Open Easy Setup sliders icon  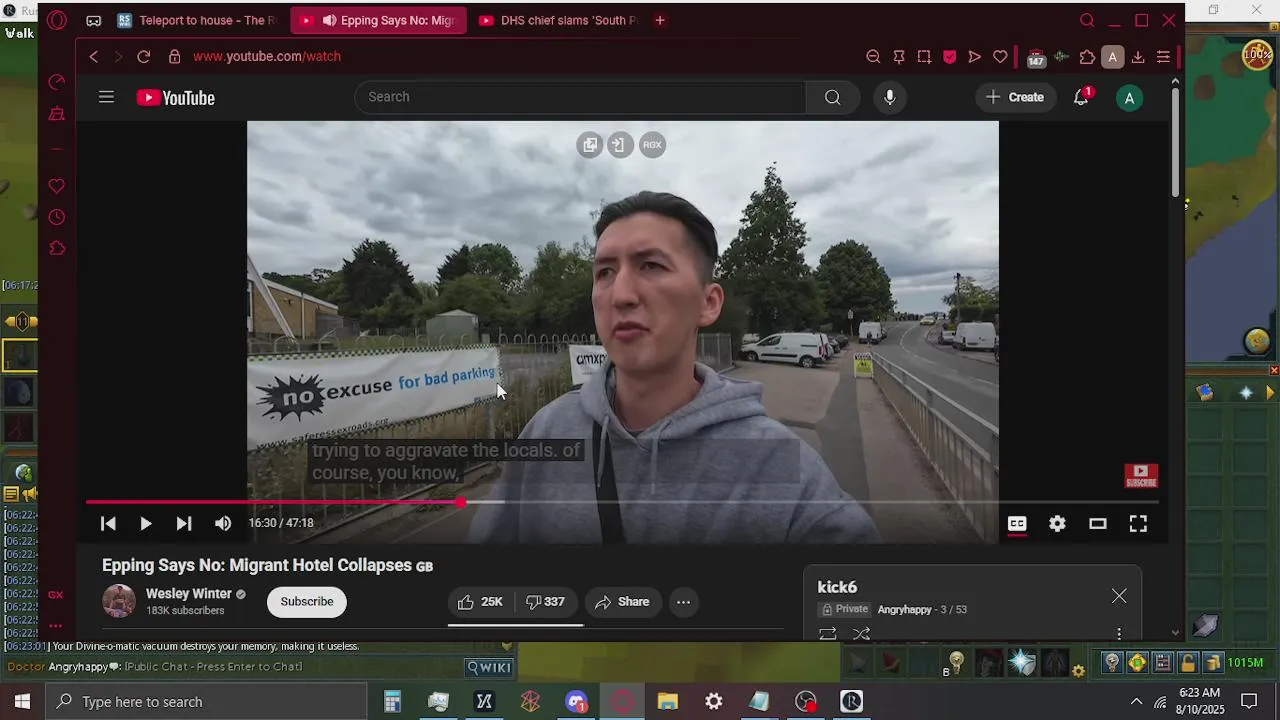click(x=1163, y=57)
